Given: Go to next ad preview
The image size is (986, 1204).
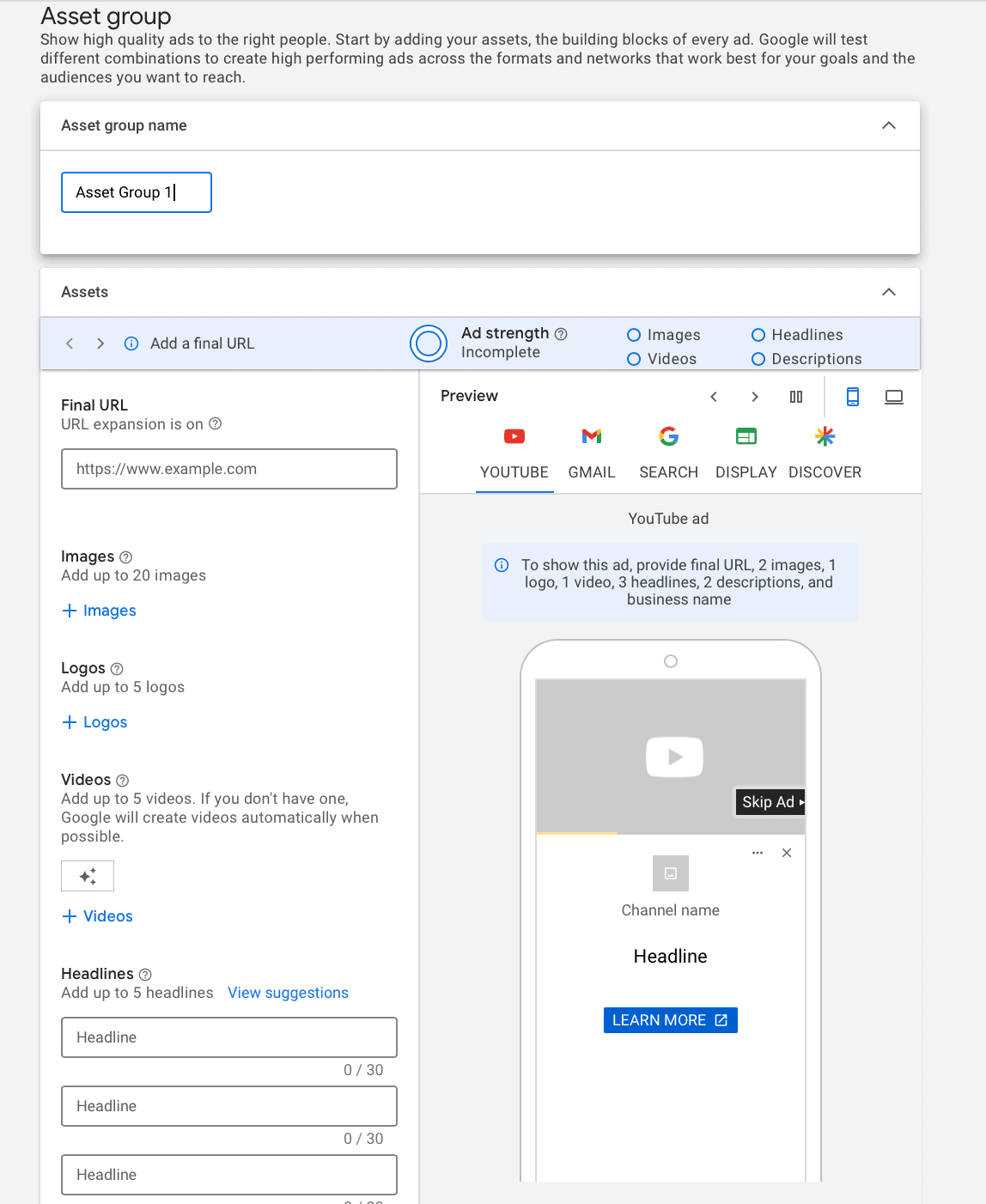Looking at the screenshot, I should [755, 397].
